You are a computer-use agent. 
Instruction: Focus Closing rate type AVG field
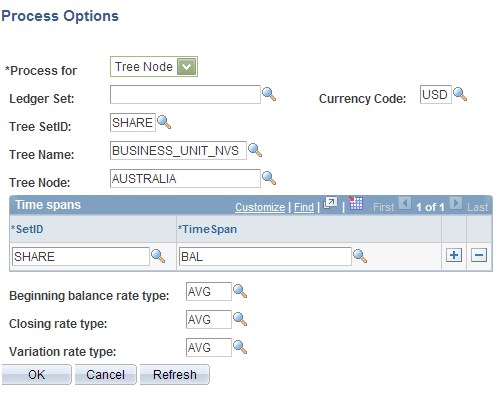[x=209, y=319]
